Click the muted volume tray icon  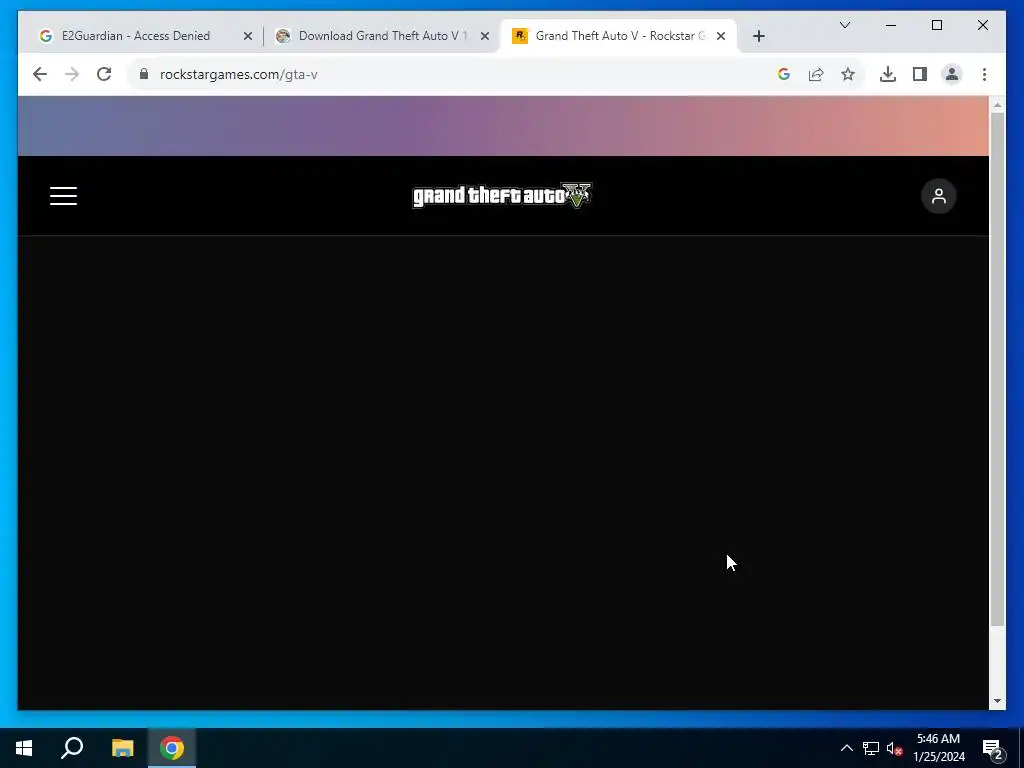point(894,748)
